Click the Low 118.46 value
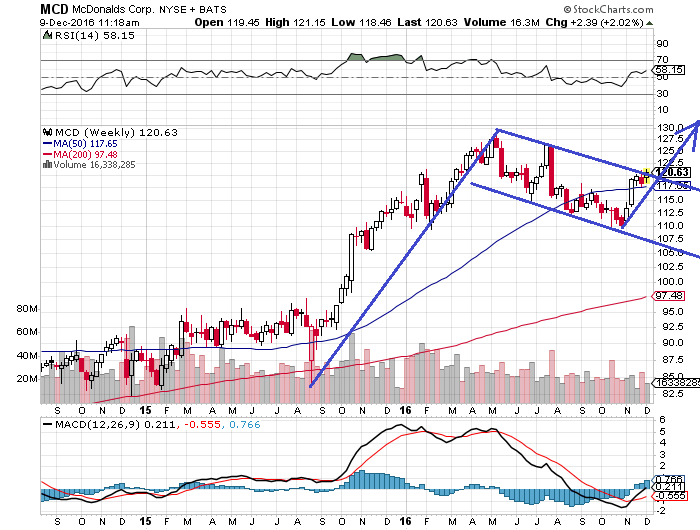This screenshot has height=530, width=700. (x=361, y=22)
